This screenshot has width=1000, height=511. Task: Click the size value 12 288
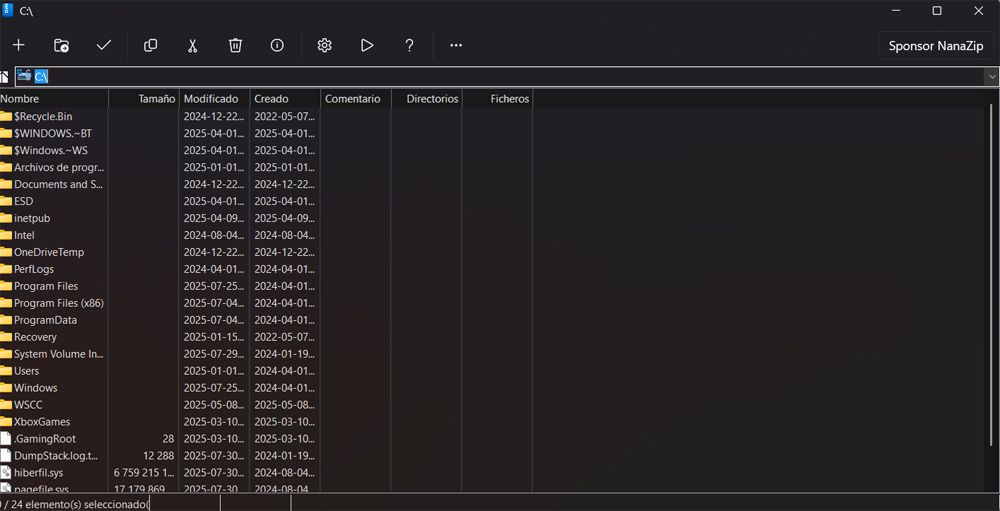coord(159,455)
